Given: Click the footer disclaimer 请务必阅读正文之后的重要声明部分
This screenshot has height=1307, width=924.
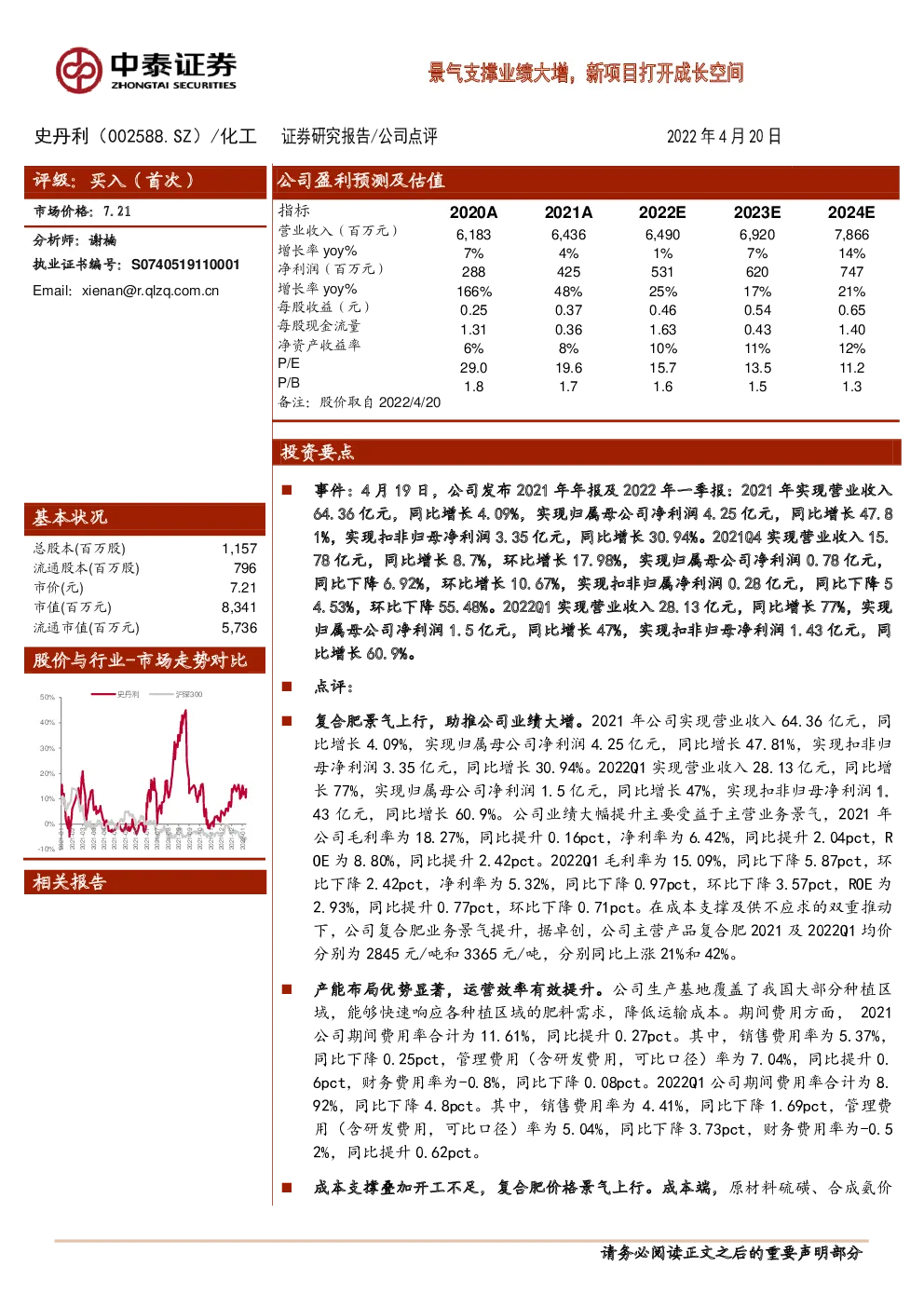Looking at the screenshot, I should click(732, 1254).
